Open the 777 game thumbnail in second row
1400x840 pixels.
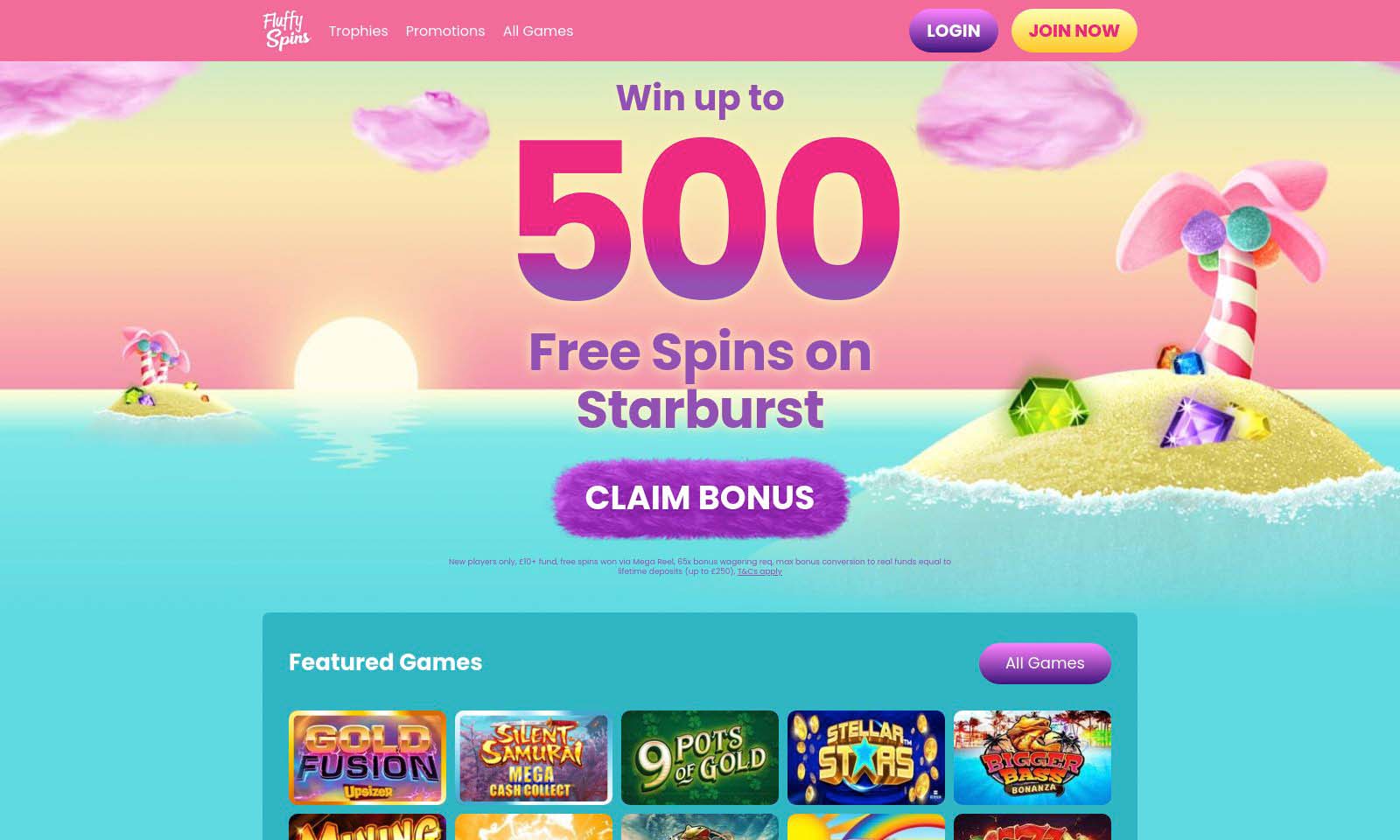pos(1032,827)
